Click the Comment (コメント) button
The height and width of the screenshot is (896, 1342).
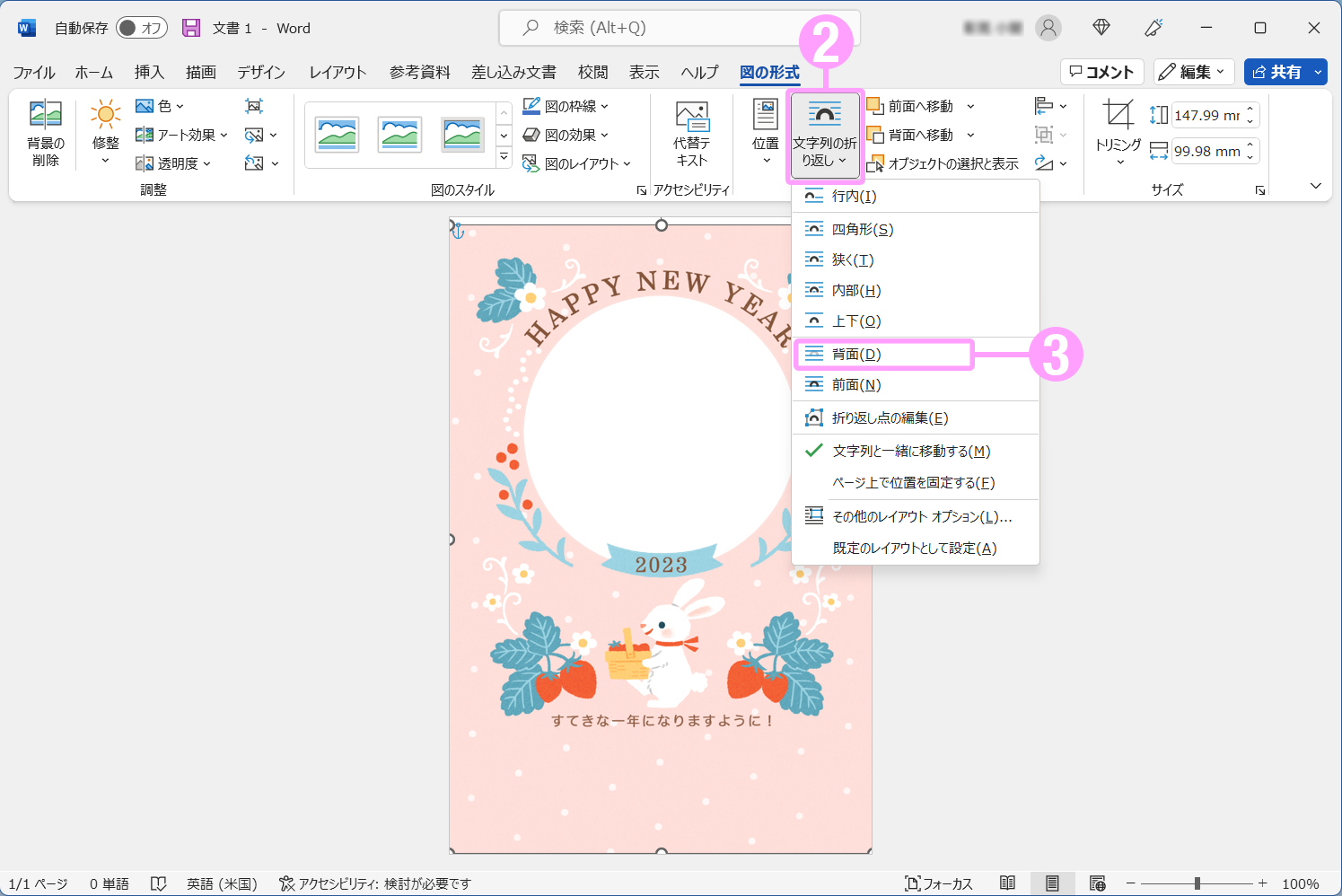[1101, 72]
